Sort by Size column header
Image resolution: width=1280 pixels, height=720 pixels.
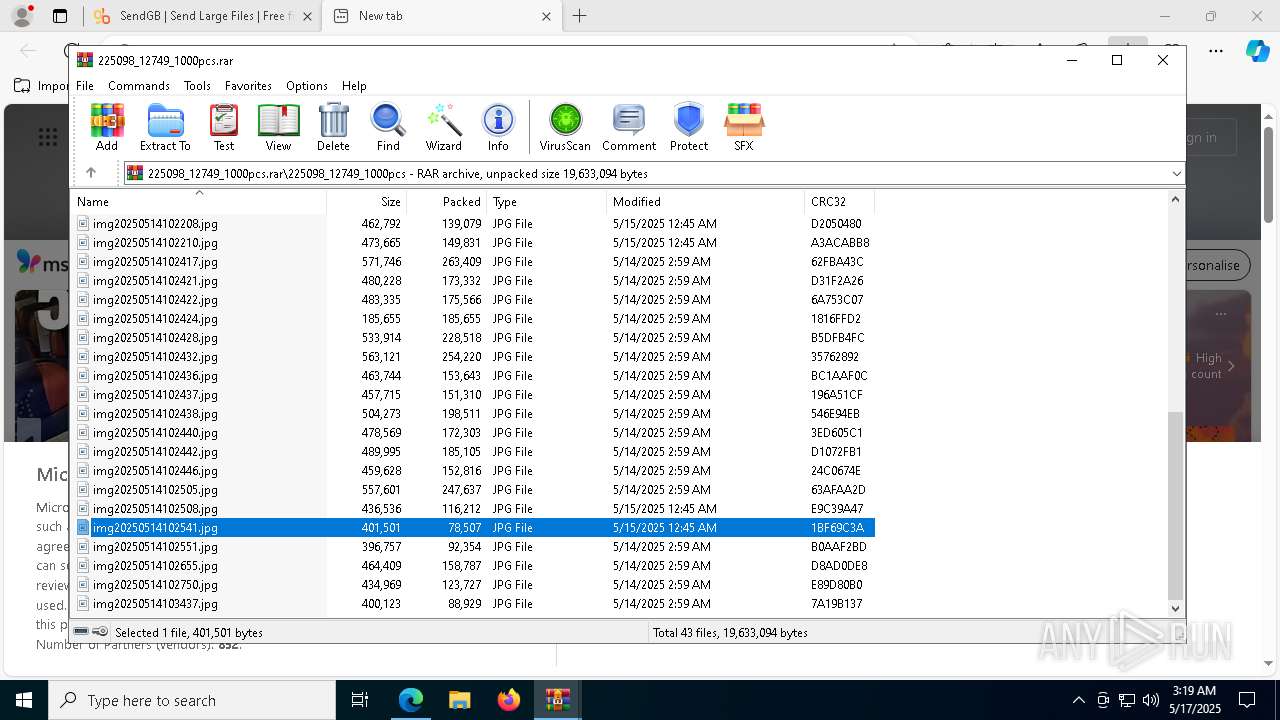366,202
